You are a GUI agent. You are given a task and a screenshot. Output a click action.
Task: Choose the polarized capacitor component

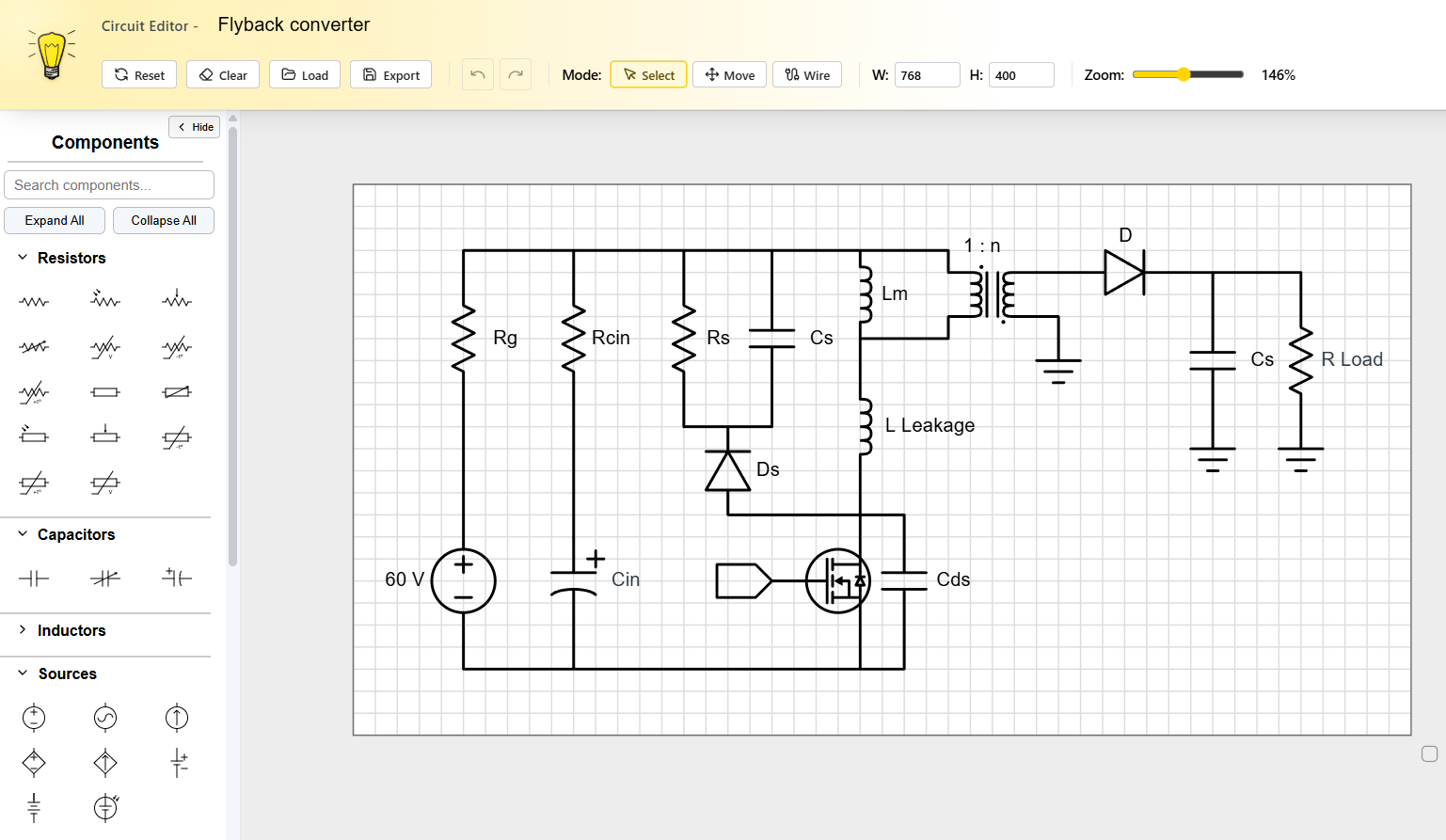coord(177,578)
